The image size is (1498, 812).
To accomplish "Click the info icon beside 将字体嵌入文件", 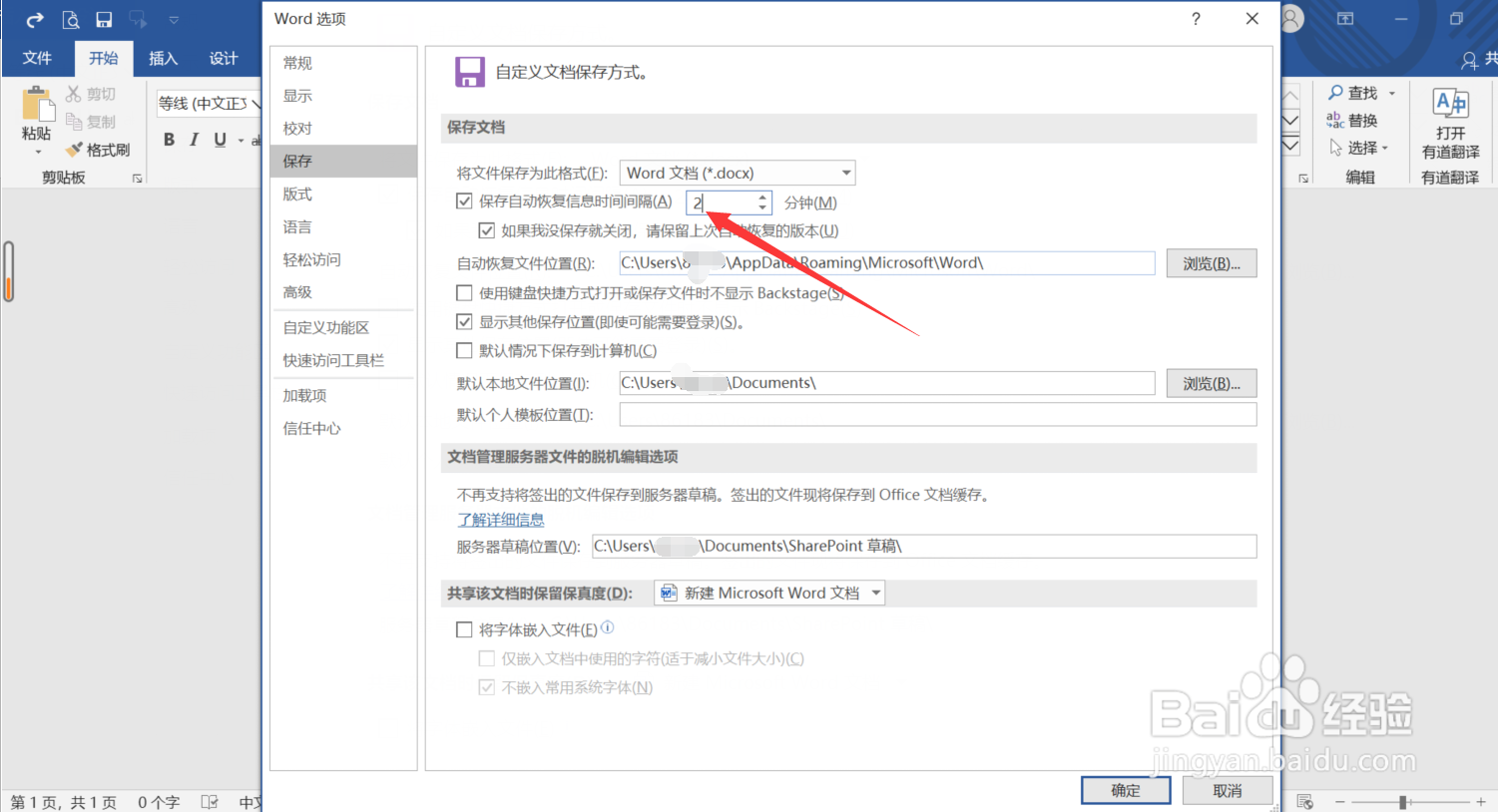I will point(608,627).
